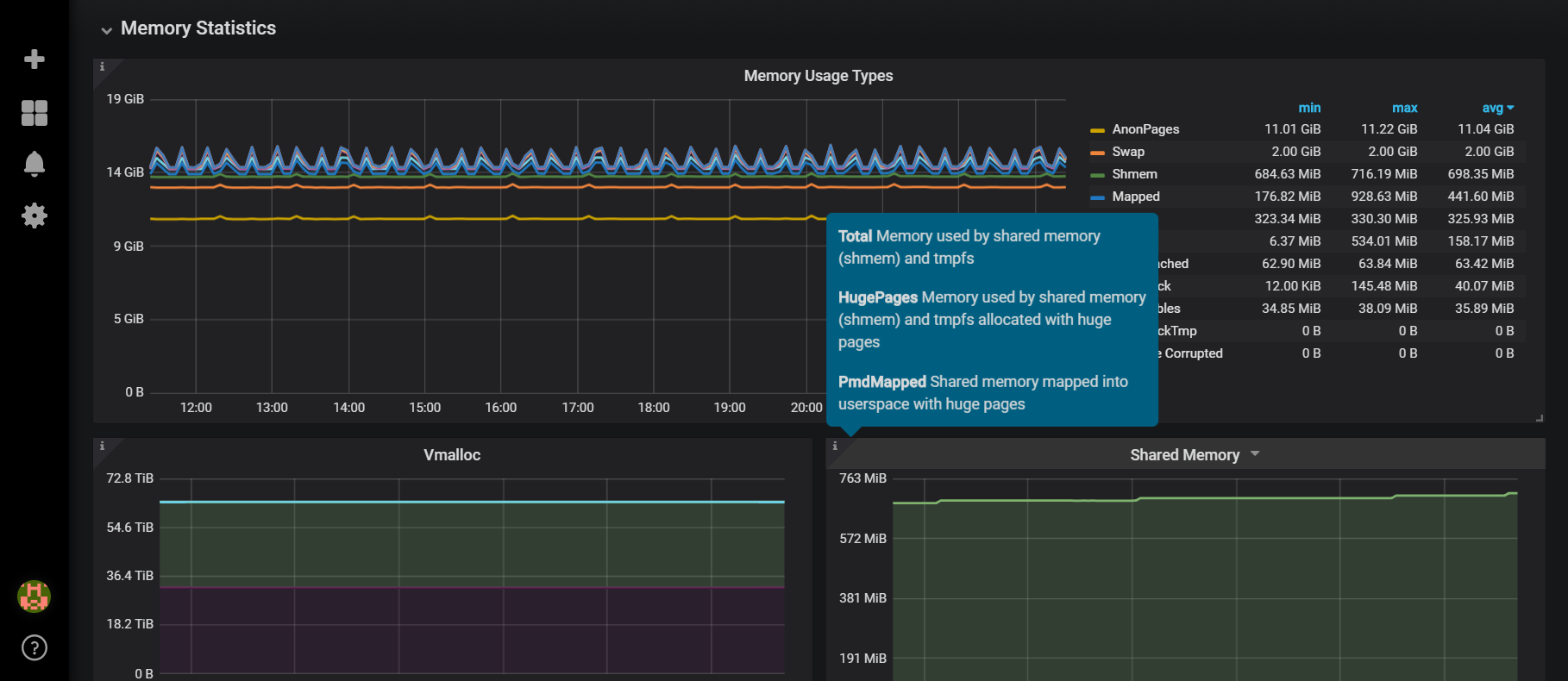1568x681 pixels.
Task: Sort legend by the max column header
Action: click(1404, 108)
